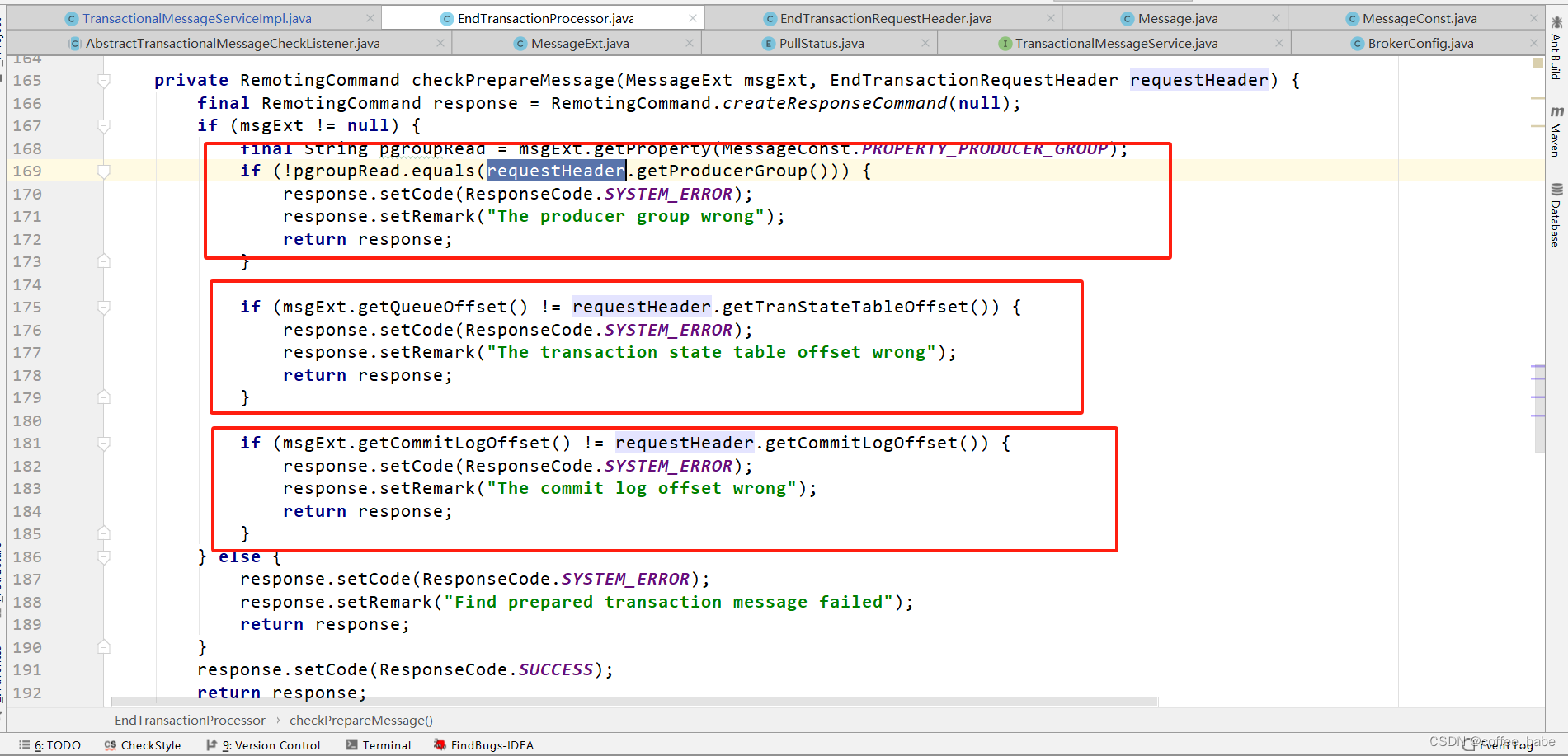Open the PullStatus.java tab
The image size is (1568, 756).
coord(822,43)
